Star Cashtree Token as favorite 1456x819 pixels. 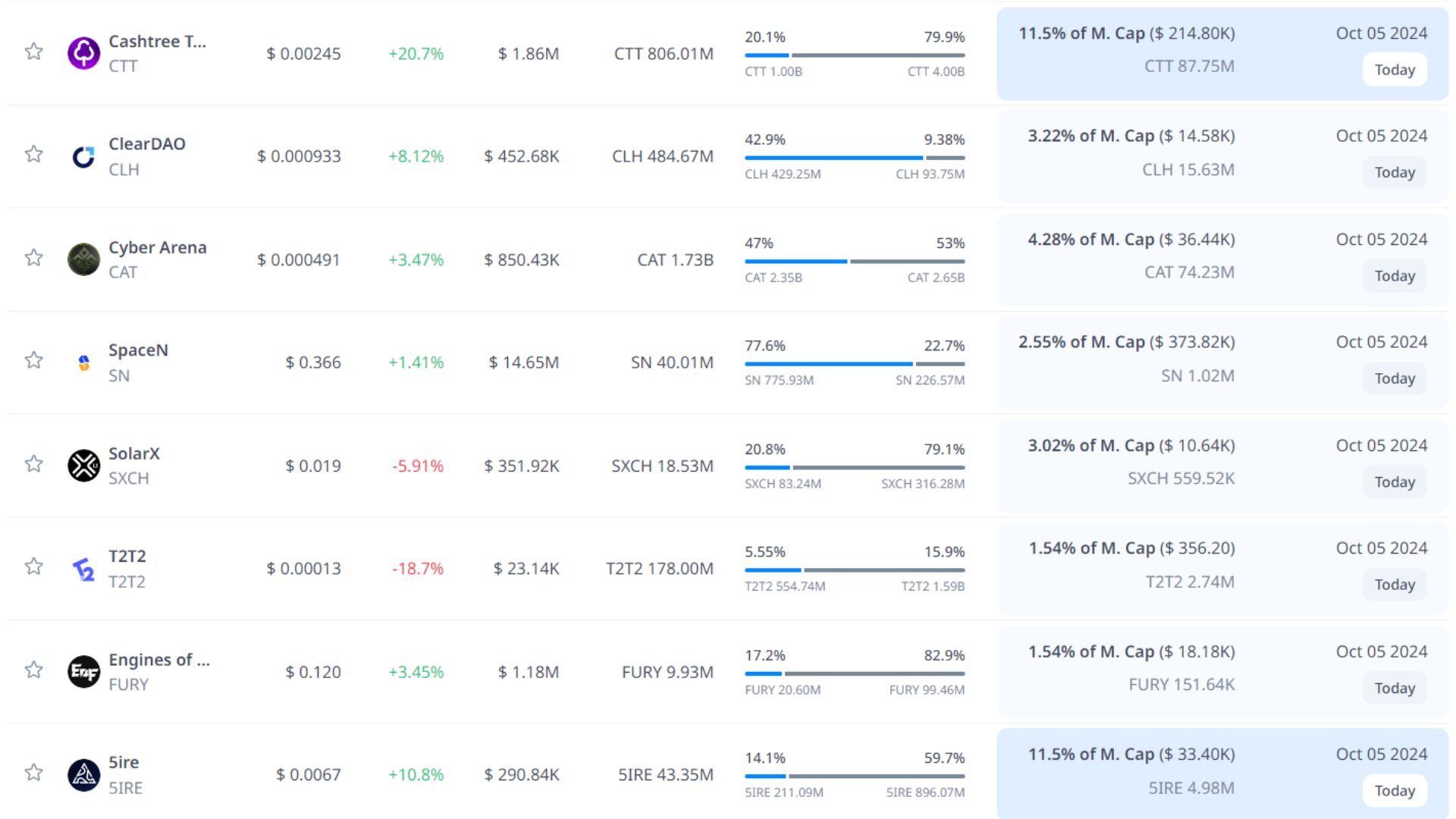point(33,52)
